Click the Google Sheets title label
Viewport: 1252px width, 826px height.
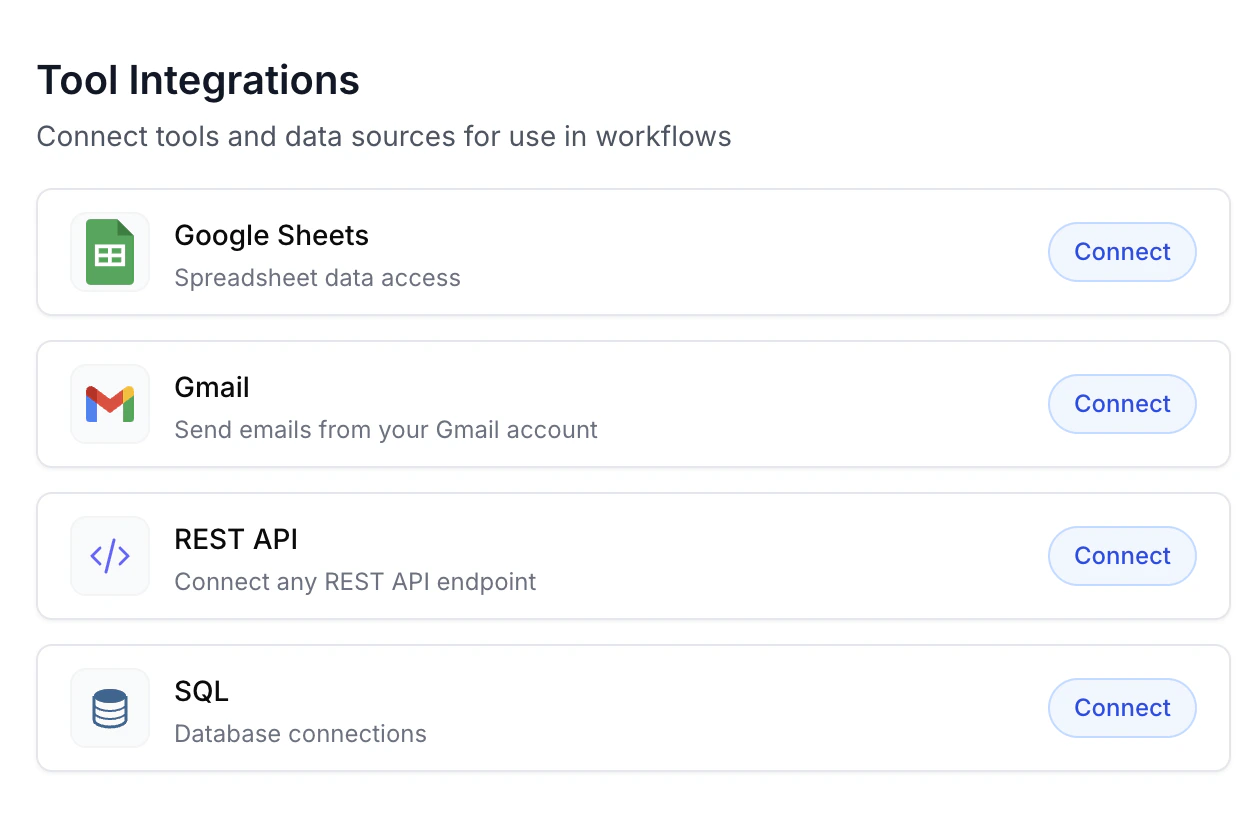[271, 235]
